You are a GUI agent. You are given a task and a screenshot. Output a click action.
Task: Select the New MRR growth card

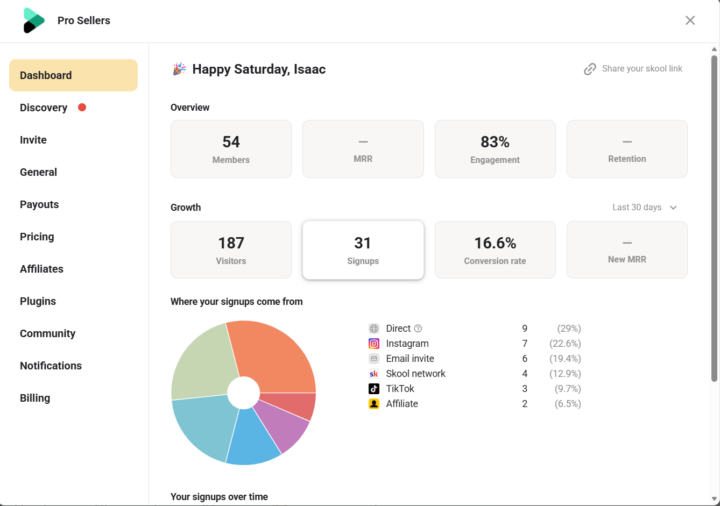coord(627,250)
